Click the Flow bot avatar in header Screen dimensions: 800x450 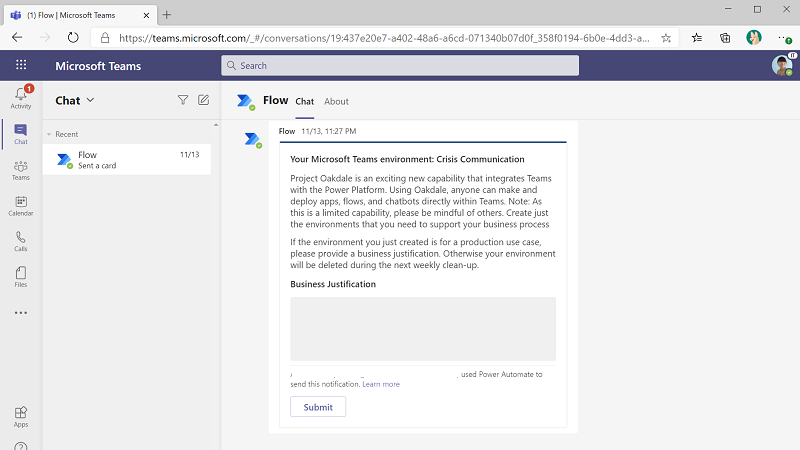(245, 101)
